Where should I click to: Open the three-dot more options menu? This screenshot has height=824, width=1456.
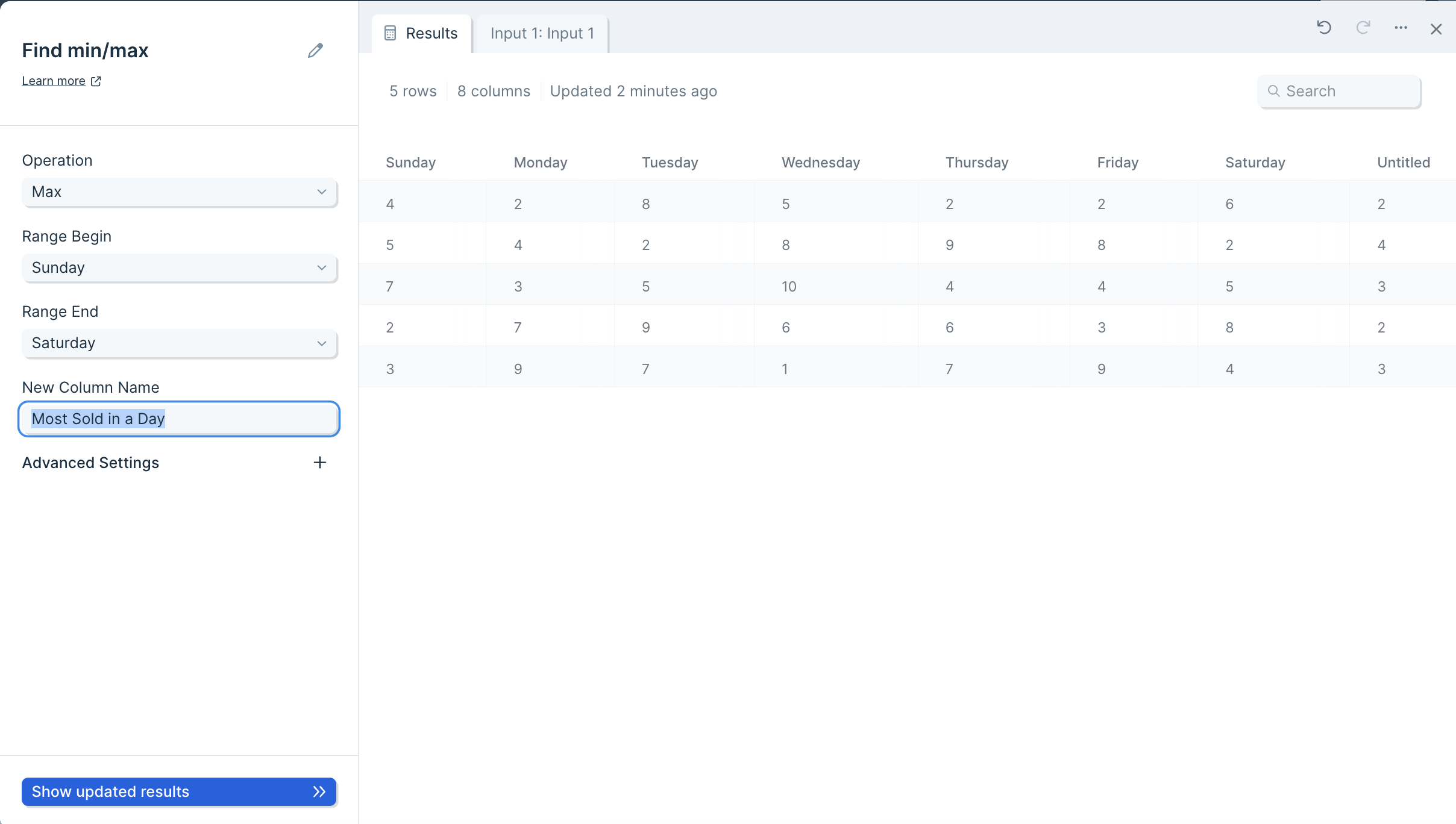point(1401,28)
